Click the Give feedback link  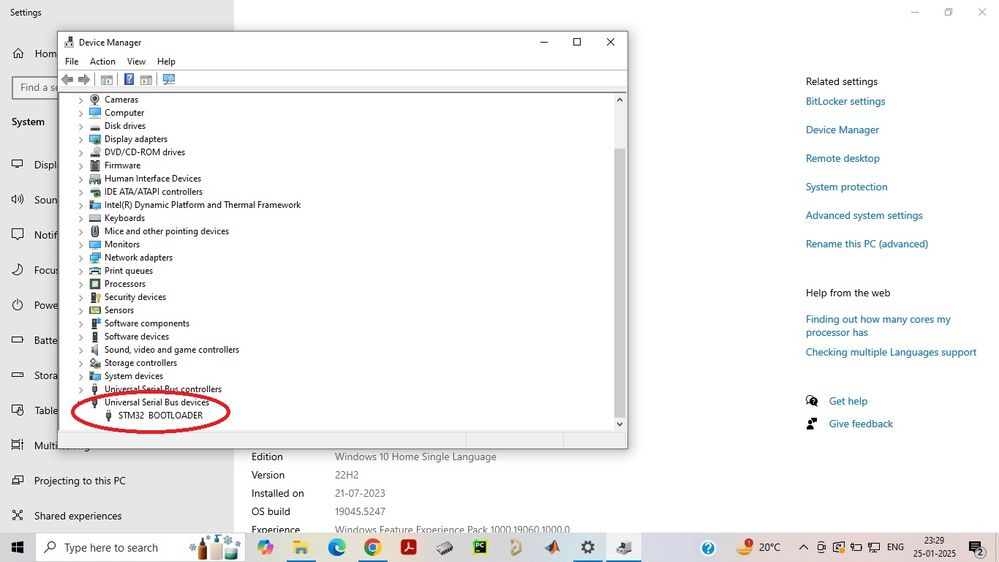pos(860,424)
